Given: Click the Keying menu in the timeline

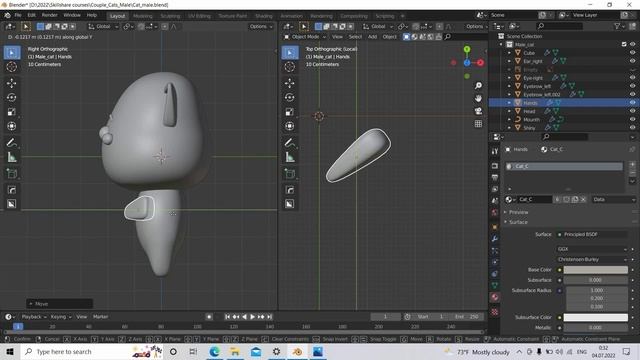Looking at the screenshot, I should [61, 317].
